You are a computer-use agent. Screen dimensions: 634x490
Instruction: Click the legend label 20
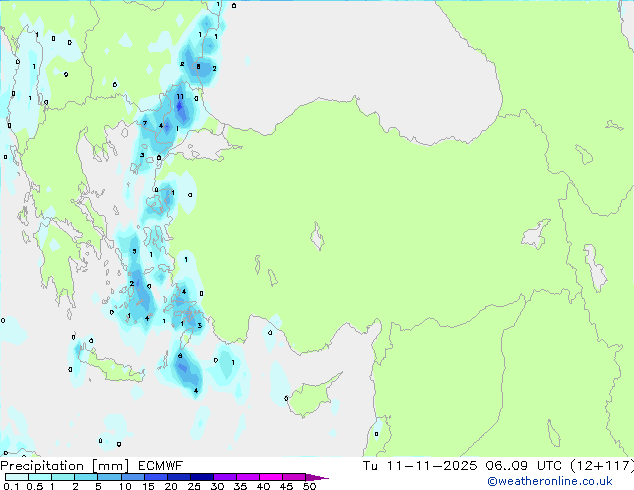(171, 486)
